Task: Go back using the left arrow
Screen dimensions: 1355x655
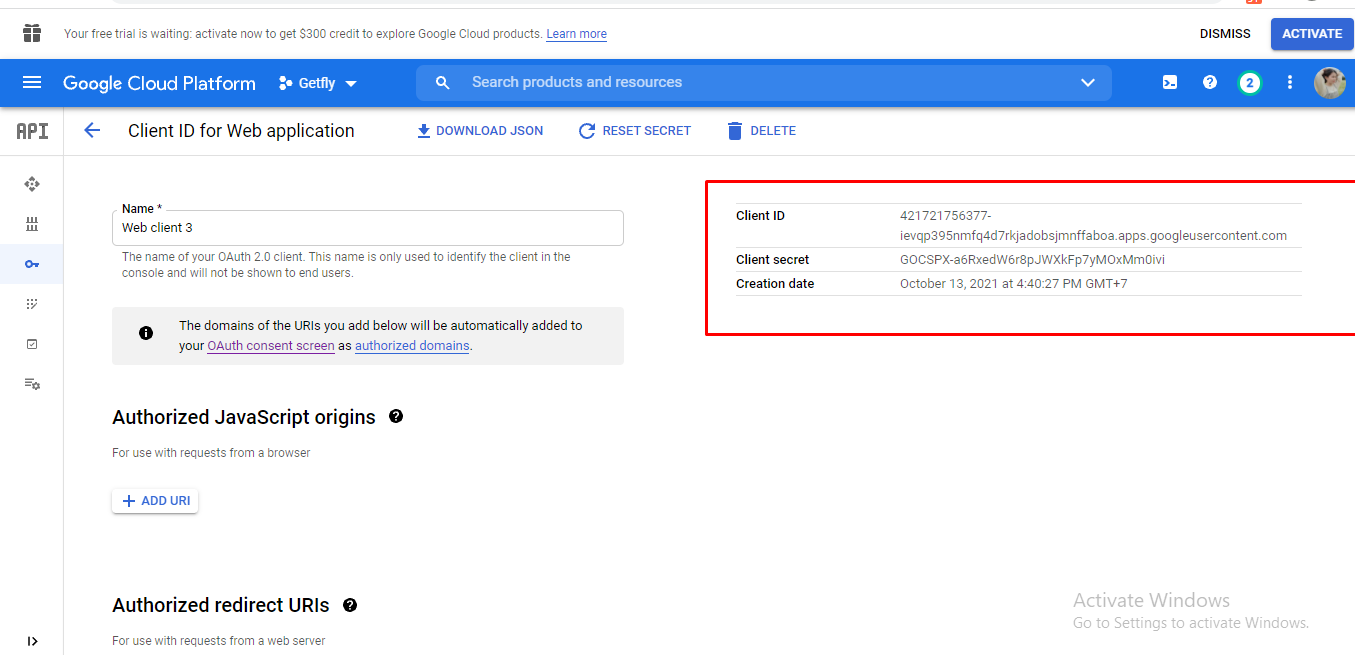Action: (92, 131)
